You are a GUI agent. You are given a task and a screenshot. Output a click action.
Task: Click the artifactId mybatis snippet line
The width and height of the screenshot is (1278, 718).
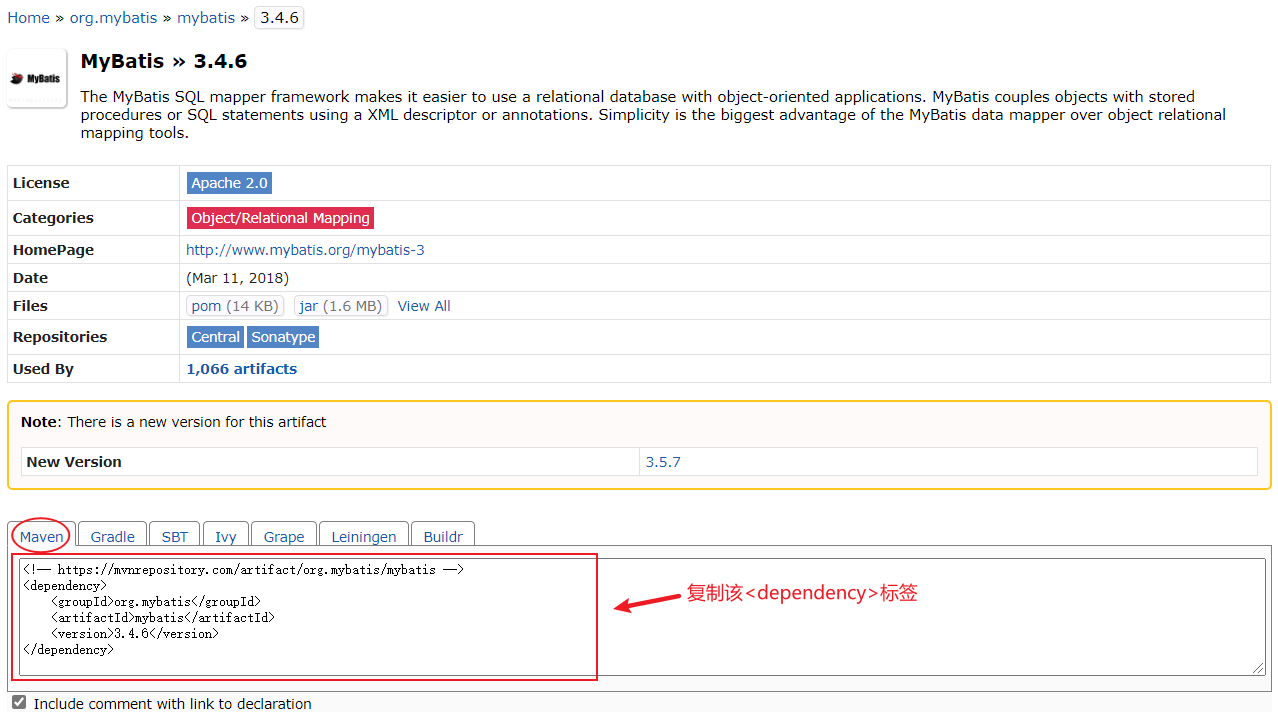(163, 618)
